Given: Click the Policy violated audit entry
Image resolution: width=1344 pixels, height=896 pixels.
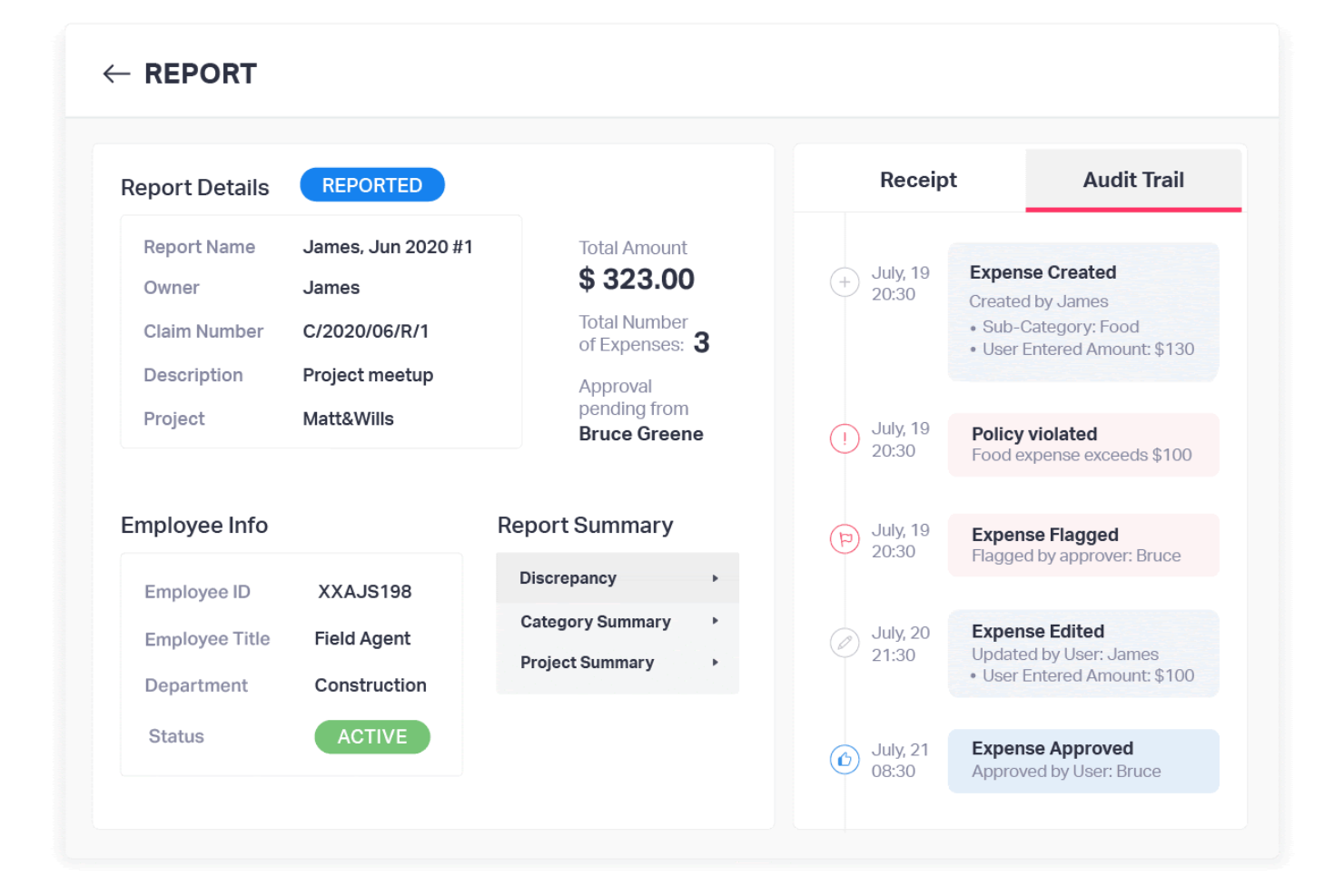Looking at the screenshot, I should click(x=1082, y=444).
